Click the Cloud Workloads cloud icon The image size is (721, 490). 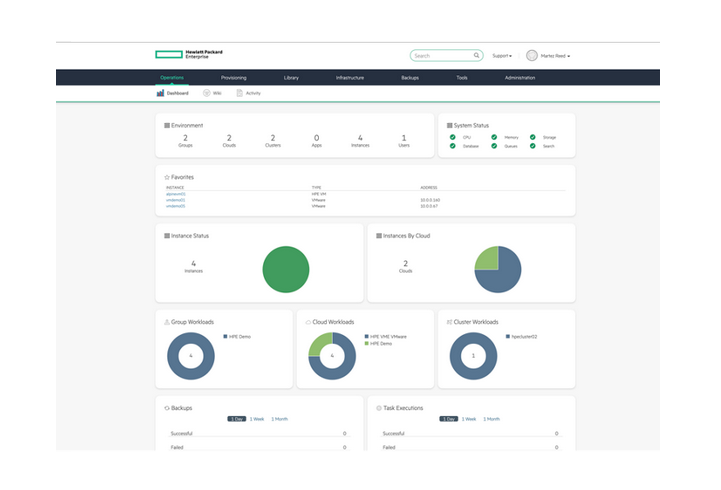[308, 322]
